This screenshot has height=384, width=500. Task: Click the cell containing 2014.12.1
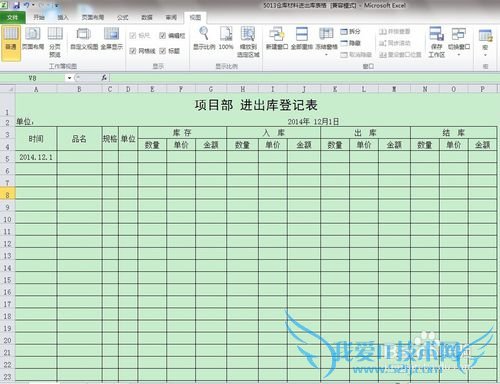coord(36,157)
